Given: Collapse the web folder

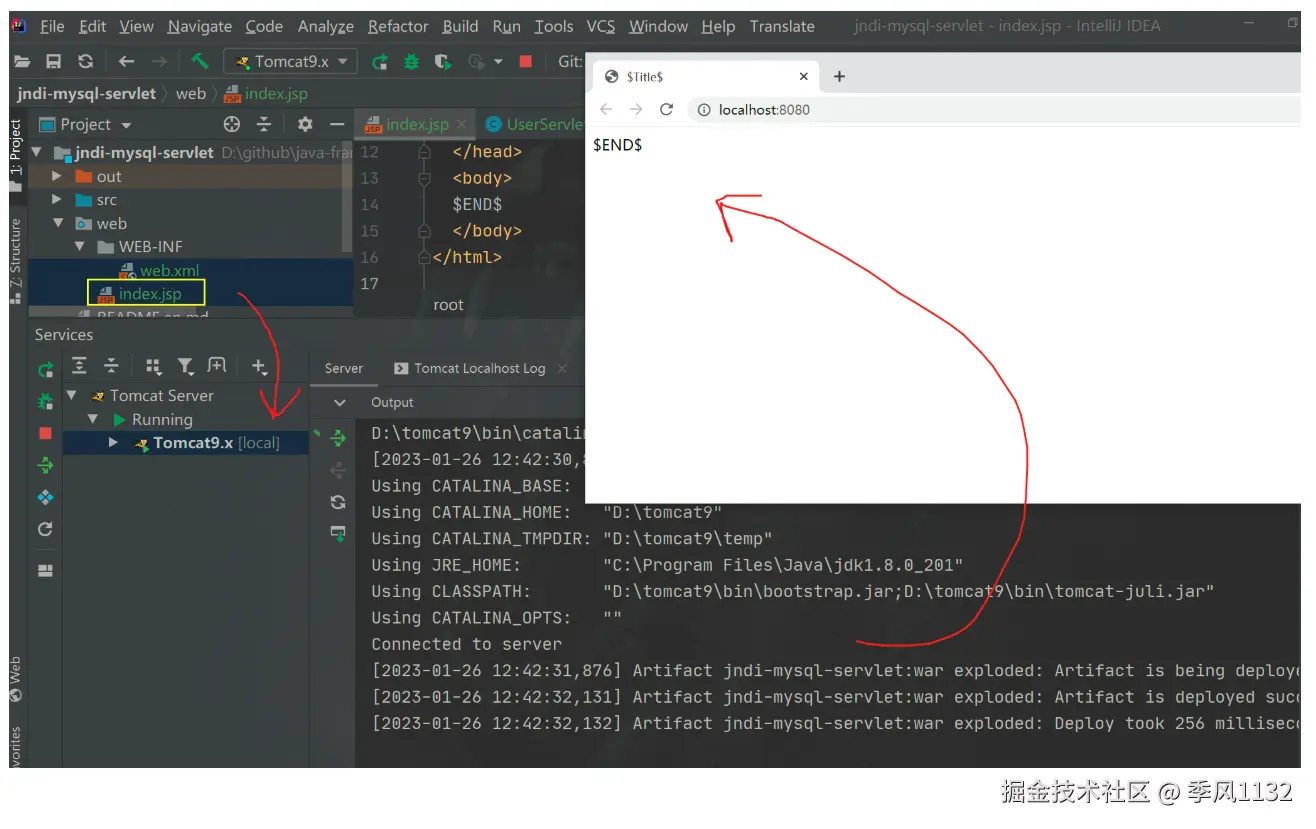Looking at the screenshot, I should pyautogui.click(x=57, y=223).
